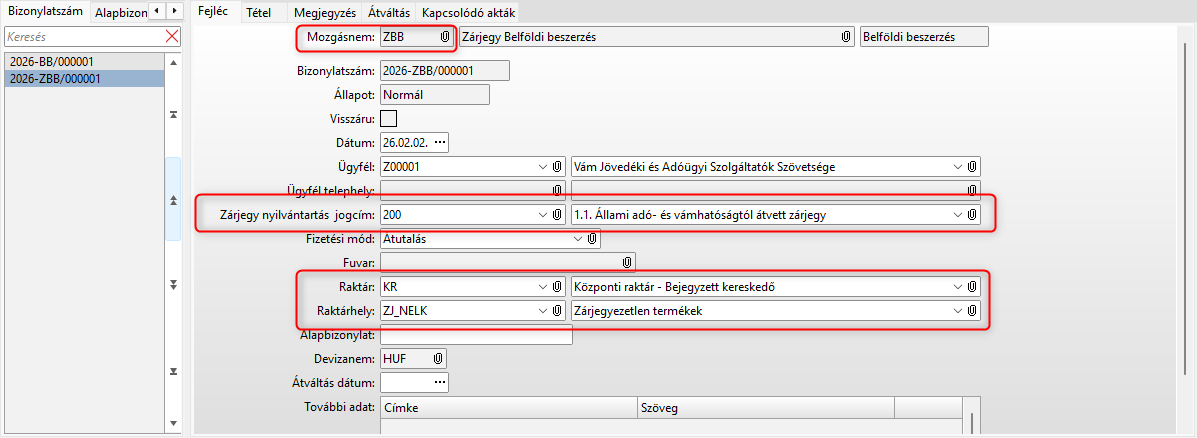
Task: Expand the jogcím description dropdown arrow
Action: pyautogui.click(x=958, y=215)
